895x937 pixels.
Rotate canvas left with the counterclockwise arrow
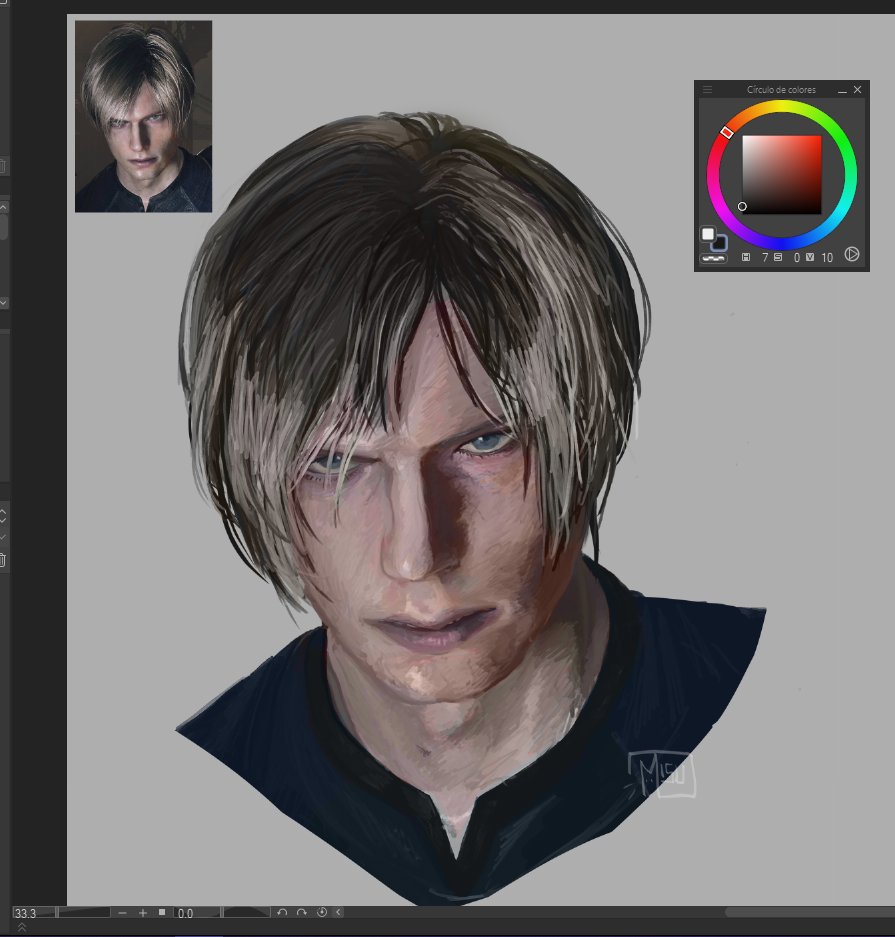[282, 912]
